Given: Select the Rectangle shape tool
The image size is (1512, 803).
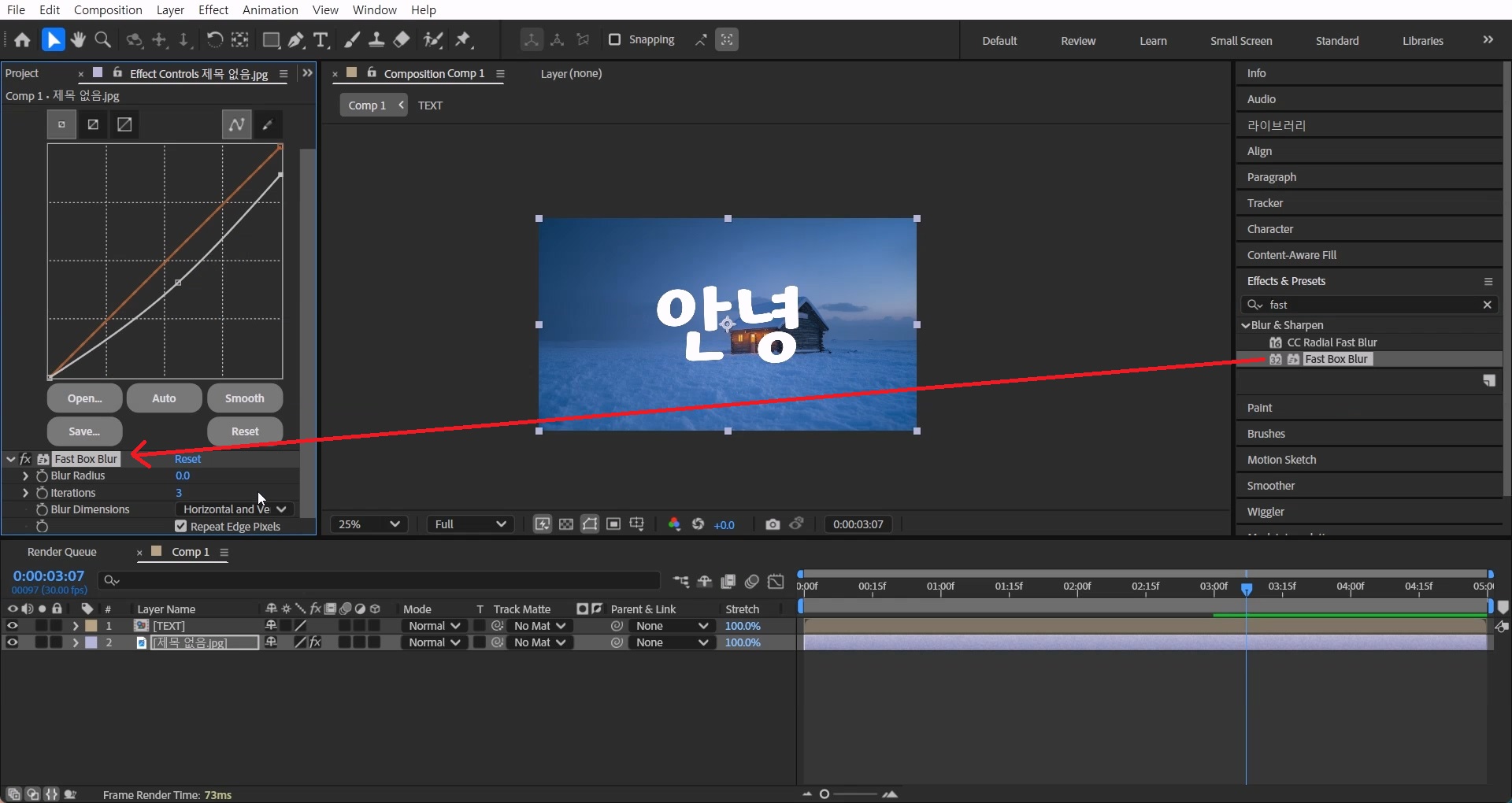Looking at the screenshot, I should point(271,40).
